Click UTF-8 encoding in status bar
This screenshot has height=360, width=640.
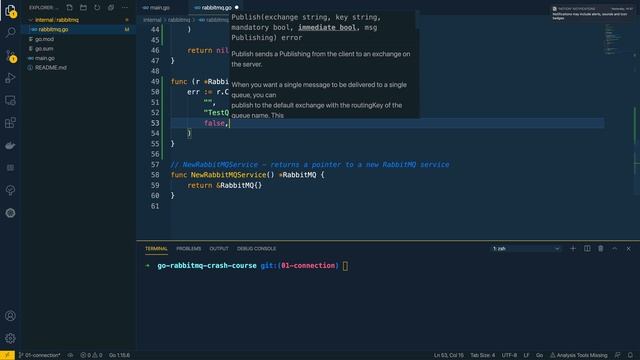pyautogui.click(x=509, y=355)
